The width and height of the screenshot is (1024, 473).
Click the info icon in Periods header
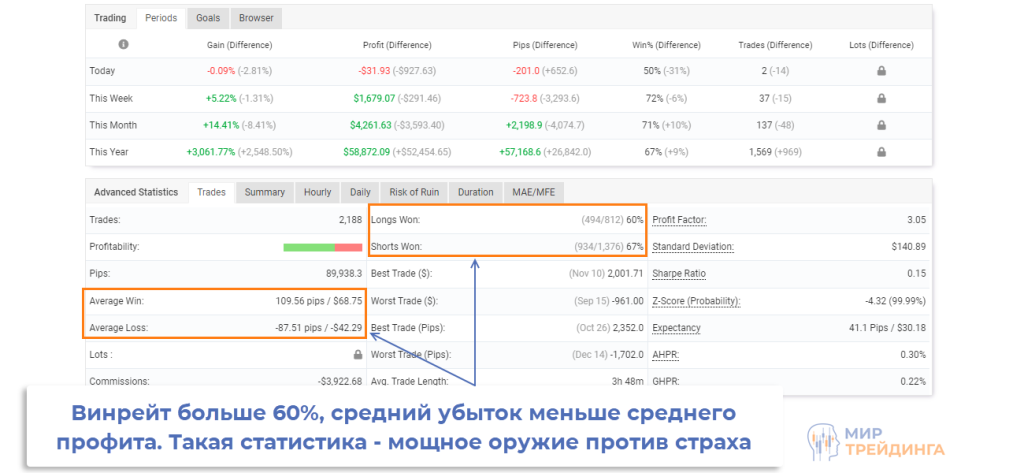pos(124,45)
